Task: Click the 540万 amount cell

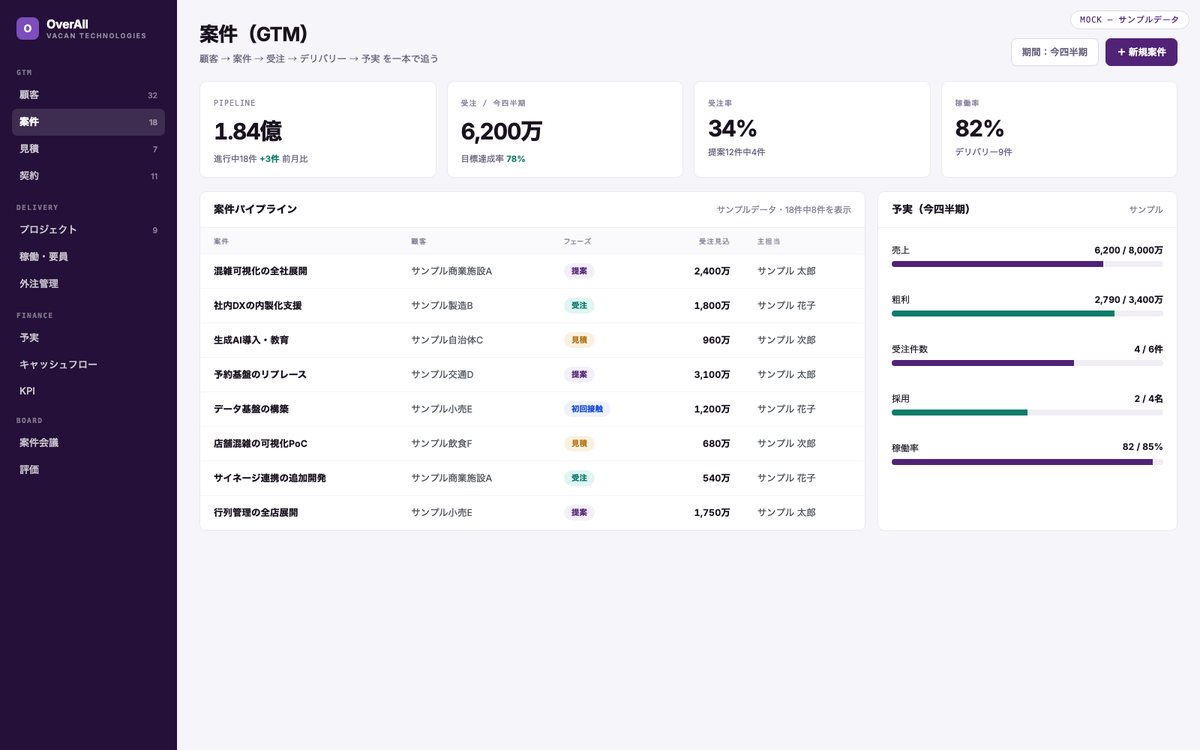Action: pos(716,478)
